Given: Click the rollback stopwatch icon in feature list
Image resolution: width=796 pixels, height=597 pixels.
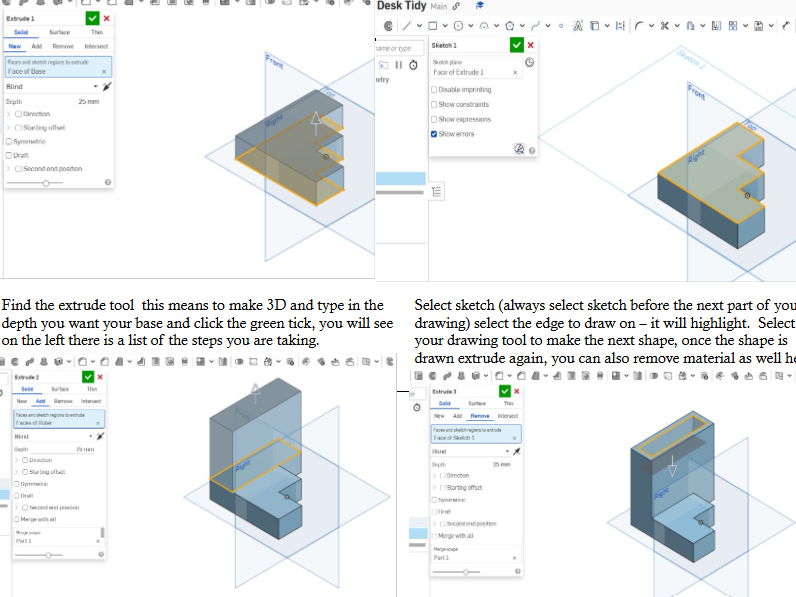Looking at the screenshot, I should 413,65.
